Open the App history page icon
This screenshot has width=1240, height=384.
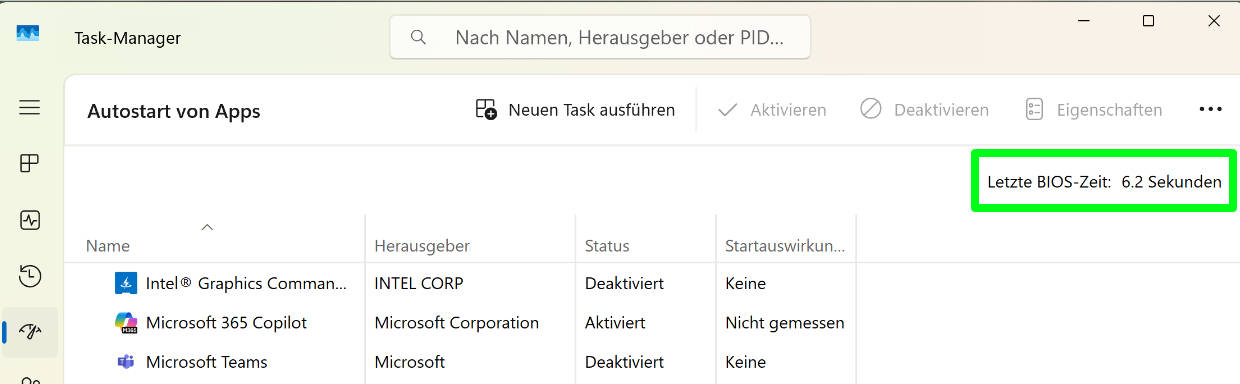click(30, 275)
